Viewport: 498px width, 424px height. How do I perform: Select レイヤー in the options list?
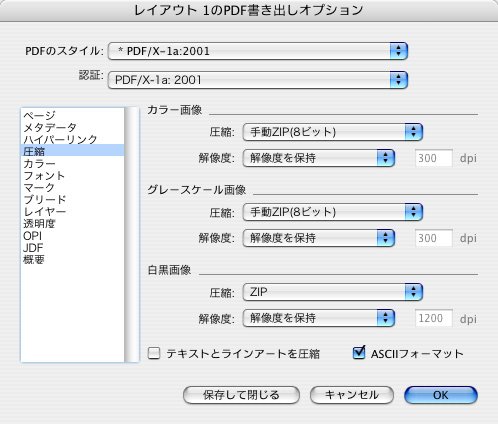tap(72, 211)
